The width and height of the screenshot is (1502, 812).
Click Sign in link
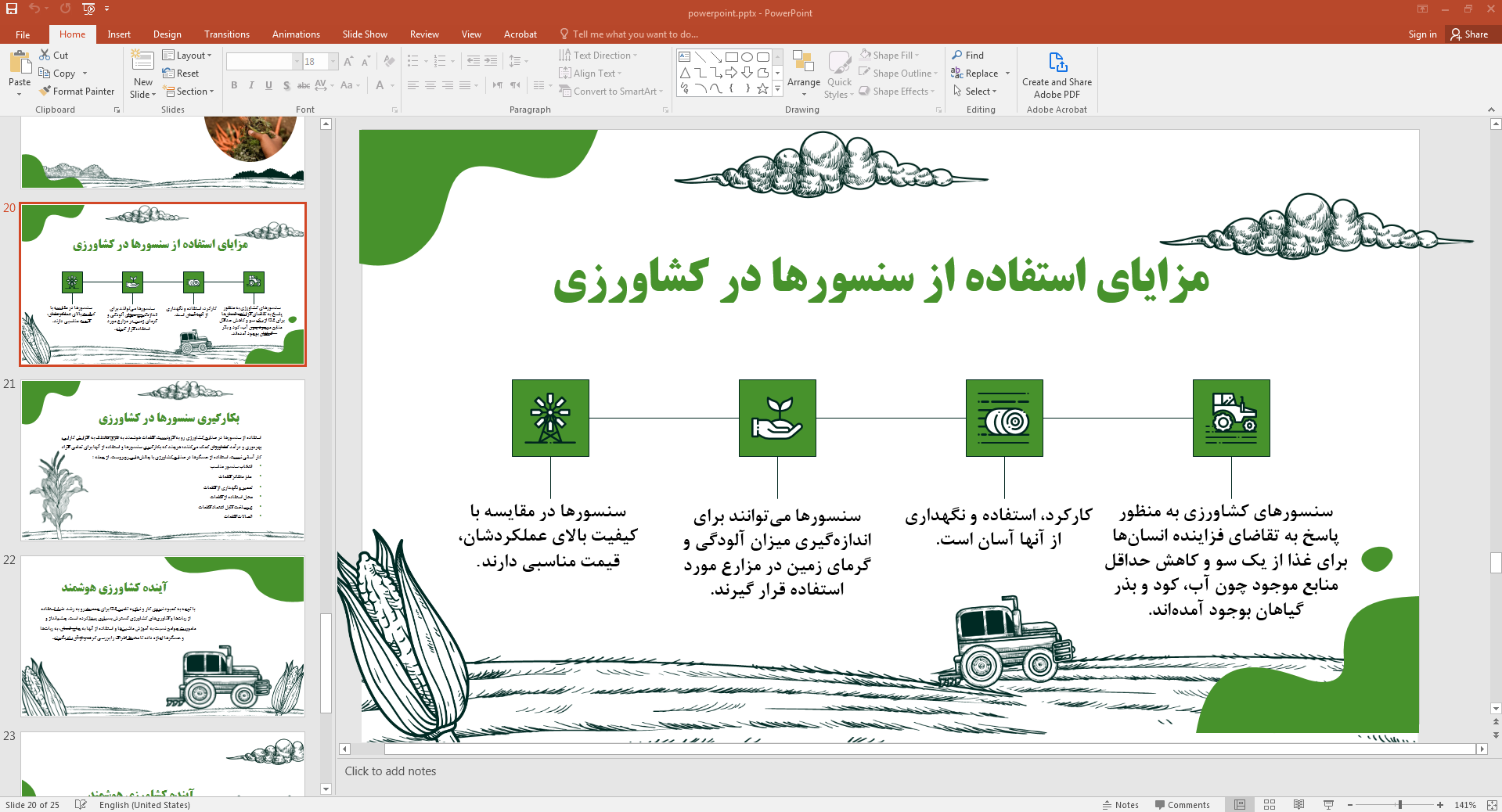1422,34
